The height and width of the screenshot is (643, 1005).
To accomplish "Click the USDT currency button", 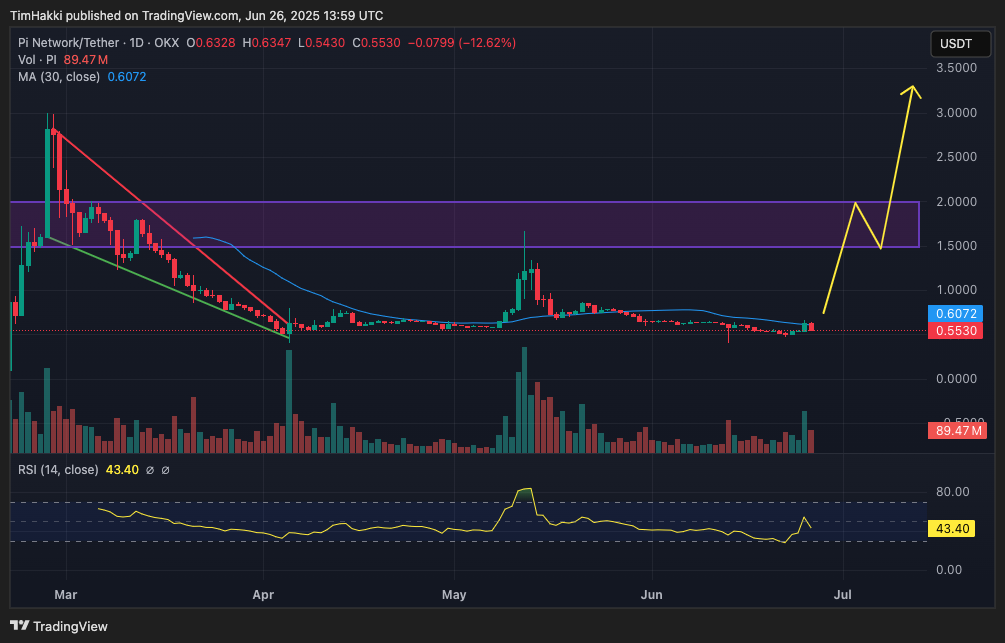I will click(959, 44).
